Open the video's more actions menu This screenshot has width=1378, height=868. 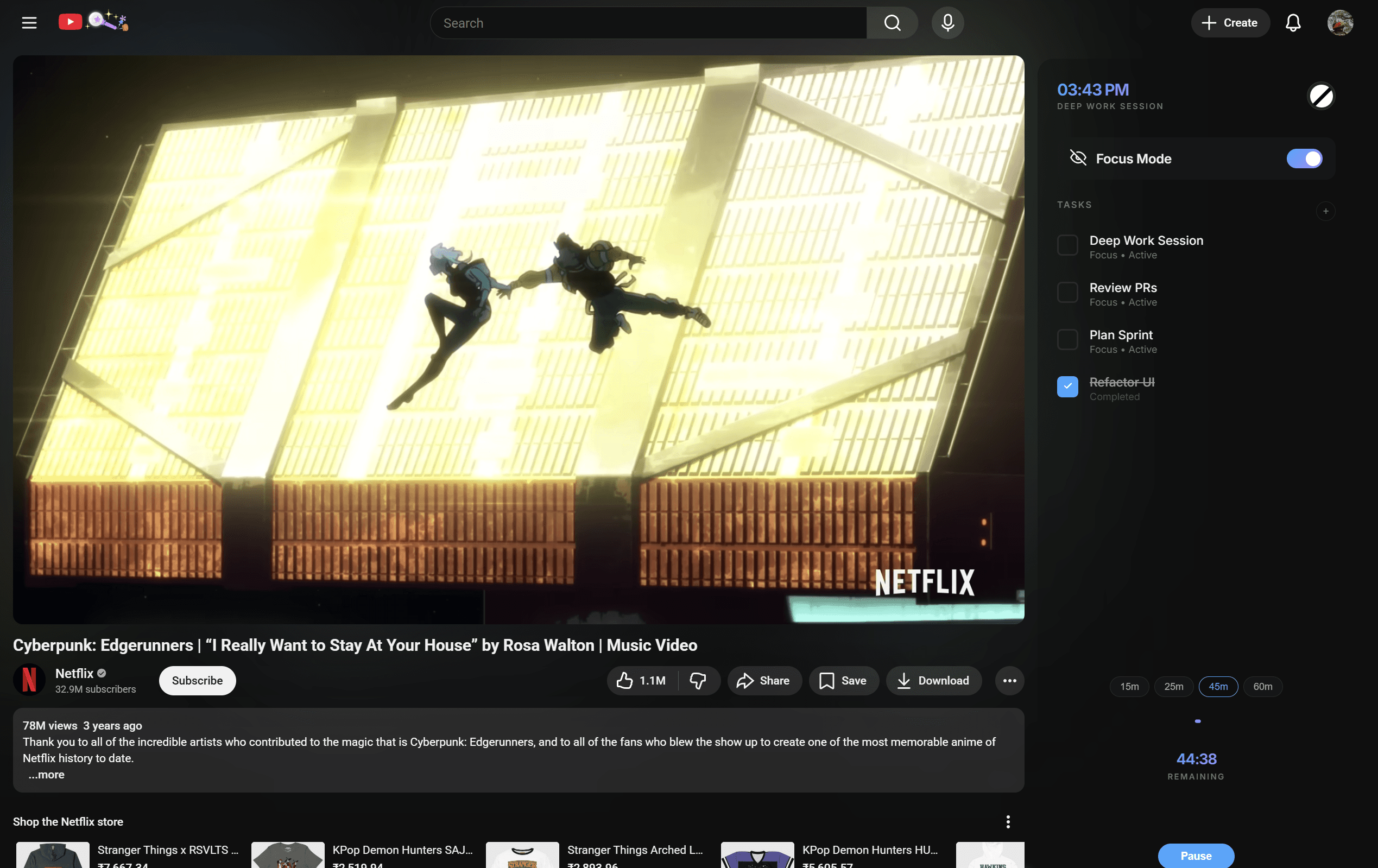pyautogui.click(x=1009, y=680)
